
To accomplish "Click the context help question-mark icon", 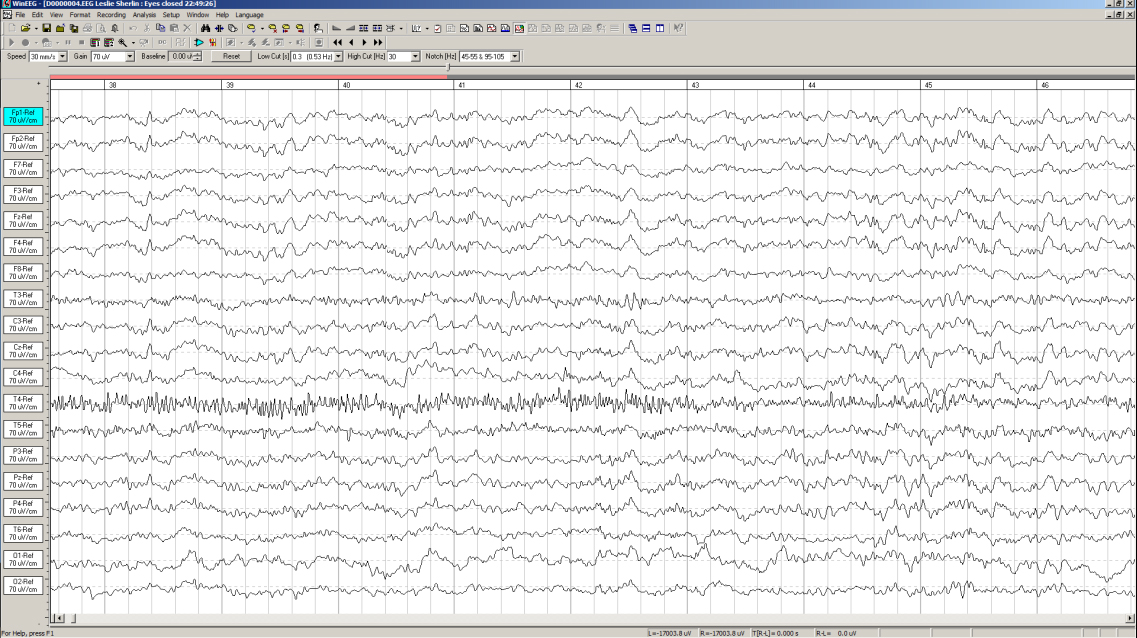I will click(678, 28).
